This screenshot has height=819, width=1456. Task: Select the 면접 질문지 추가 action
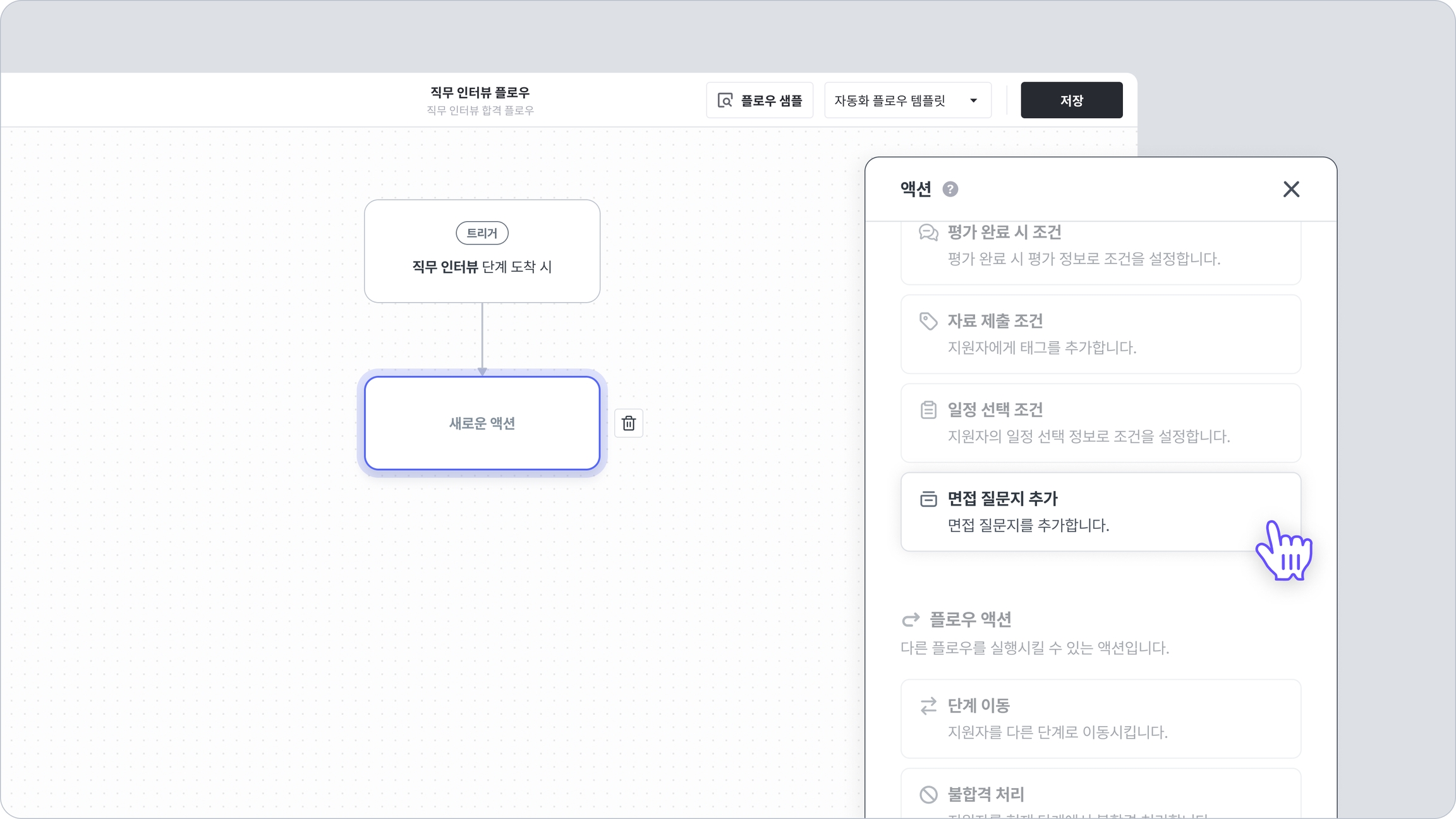[x=1100, y=512]
